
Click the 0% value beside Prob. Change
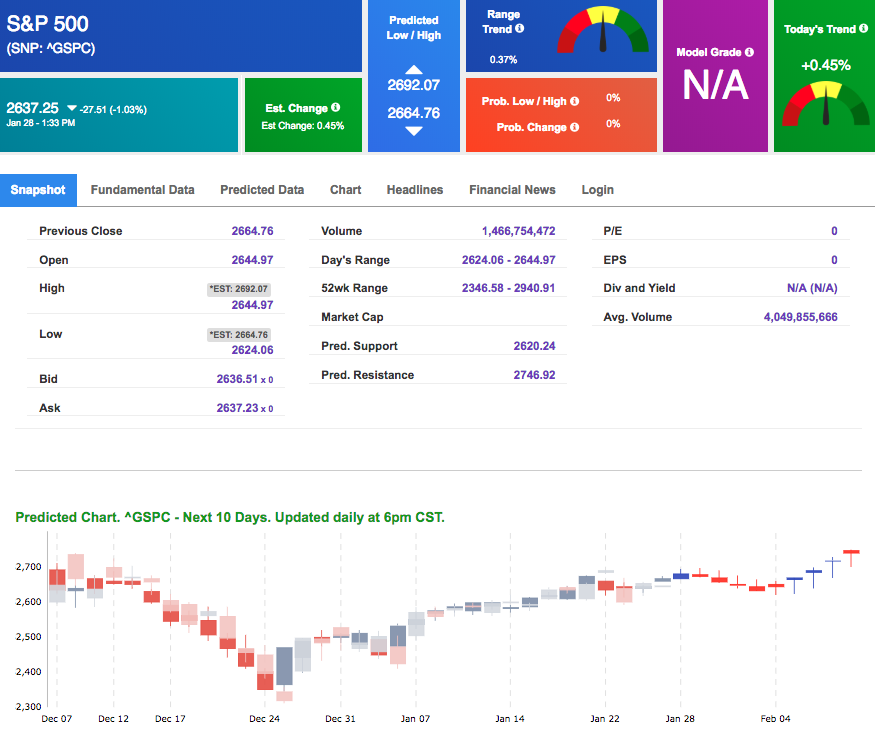tap(613, 124)
